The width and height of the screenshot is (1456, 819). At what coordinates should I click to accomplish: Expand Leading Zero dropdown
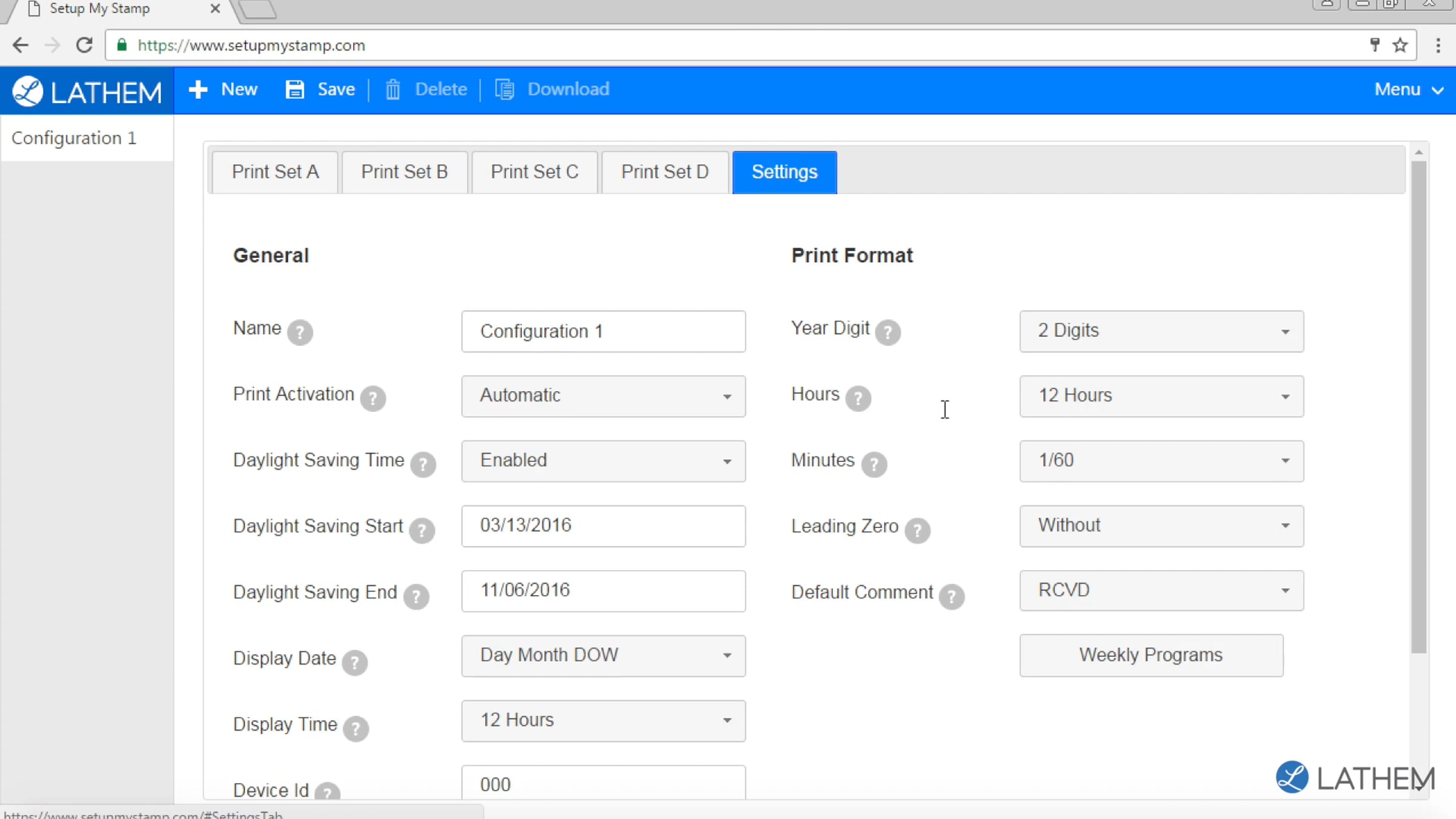pyautogui.click(x=1161, y=525)
